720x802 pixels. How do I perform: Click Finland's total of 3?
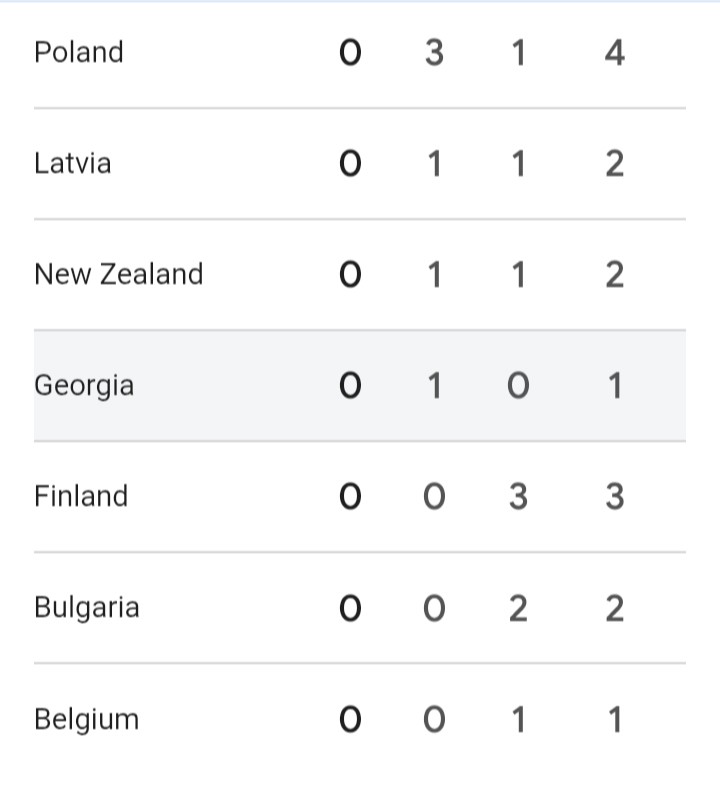tap(614, 497)
